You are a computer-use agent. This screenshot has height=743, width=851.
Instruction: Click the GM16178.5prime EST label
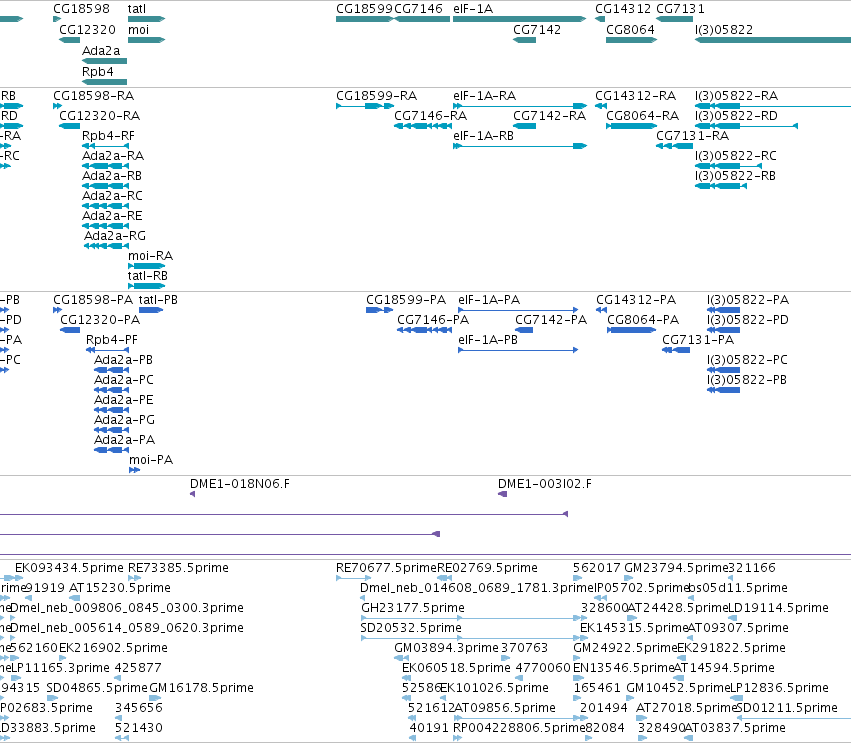click(x=201, y=688)
